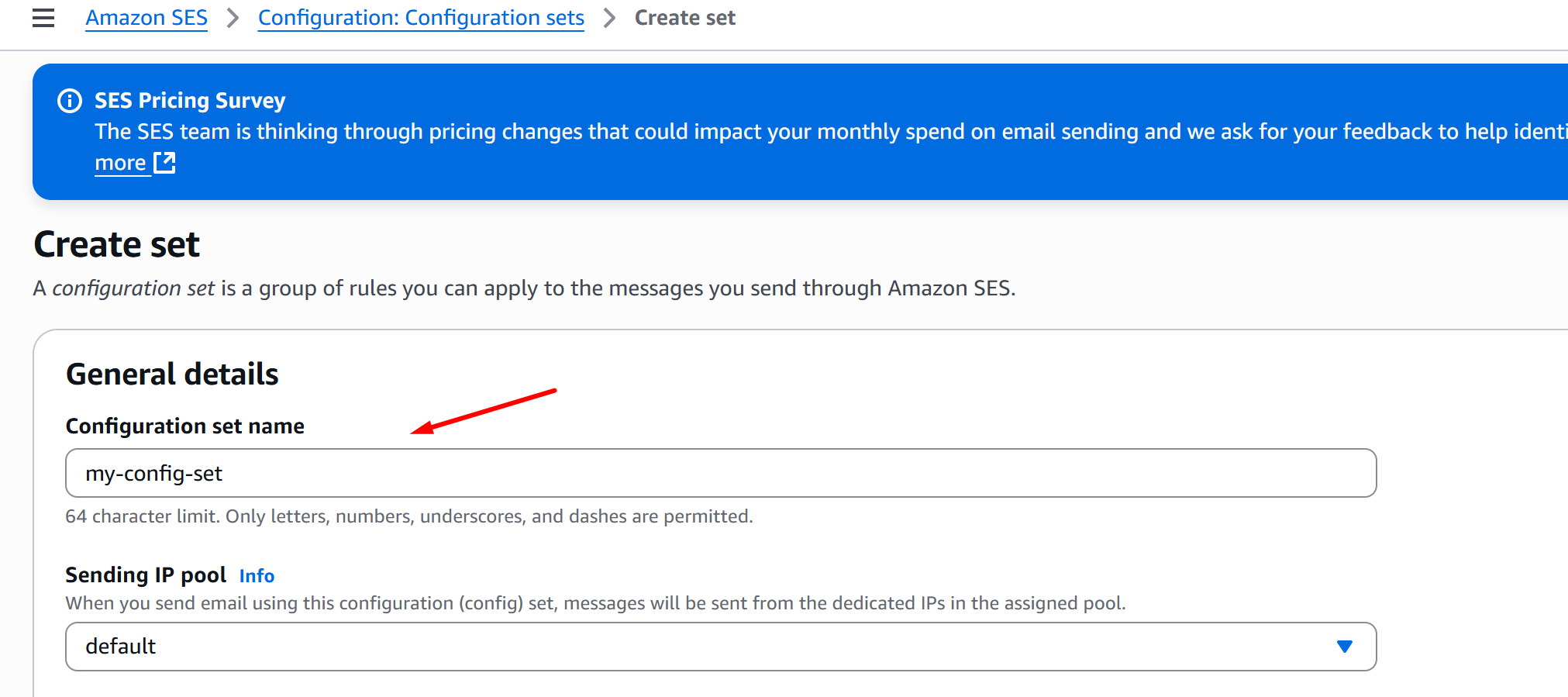1568x697 pixels.
Task: Click the chevron before Create set breadcrumb
Action: pos(609,18)
